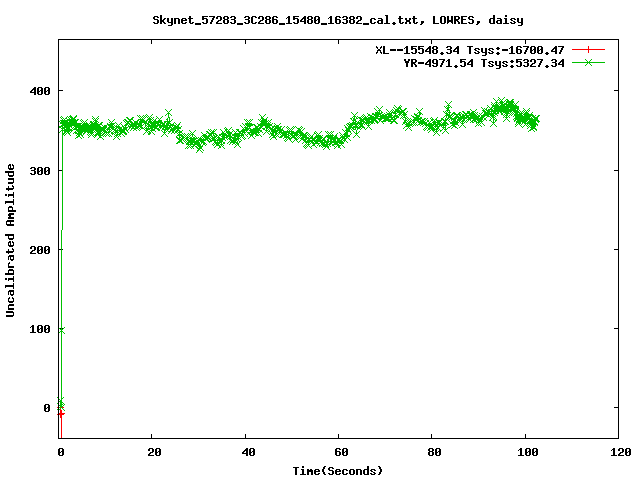The height and width of the screenshot is (480, 640).
Task: Click the x-axis tick label 120
Action: click(621, 452)
